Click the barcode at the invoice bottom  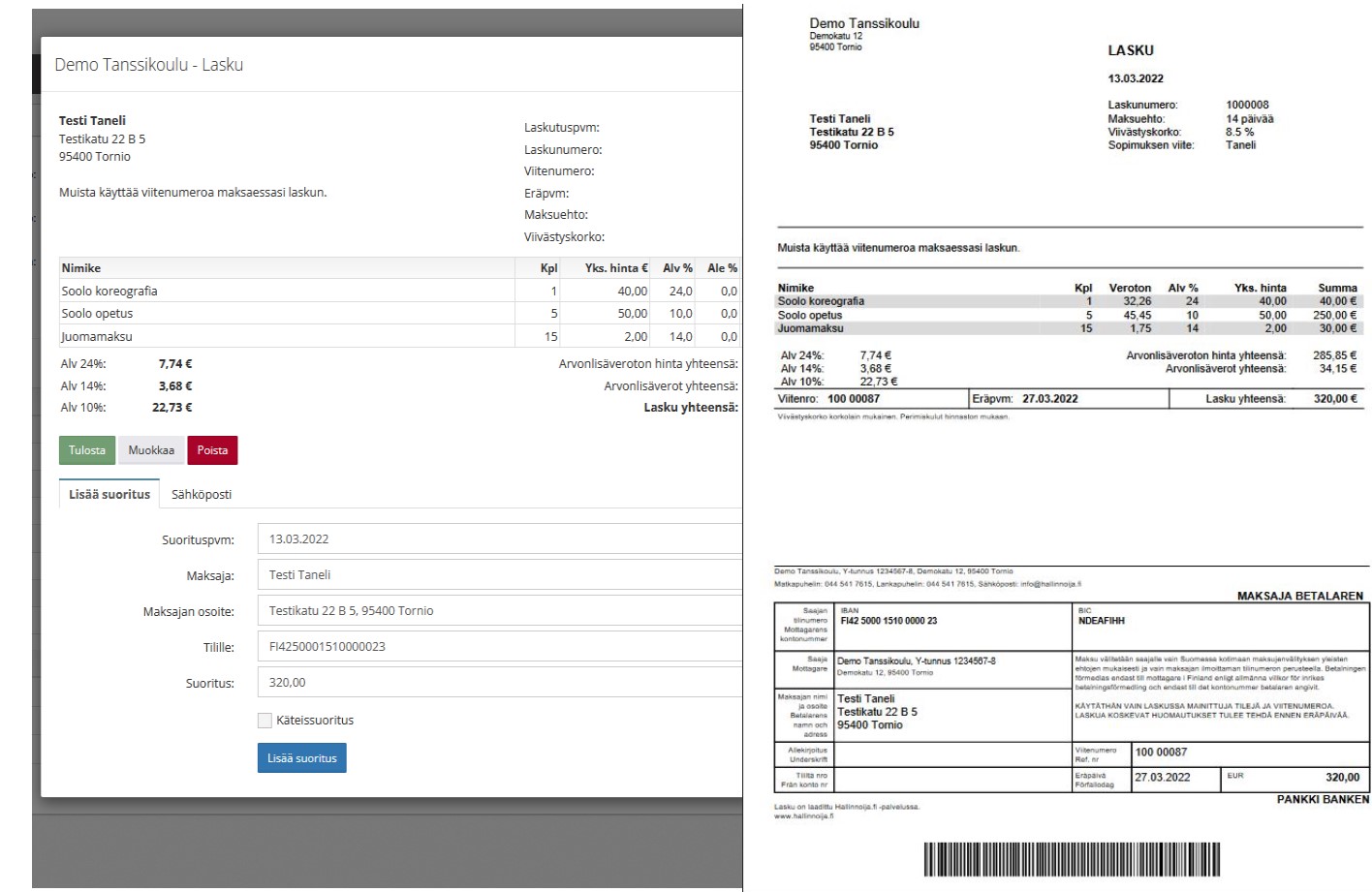1071,859
